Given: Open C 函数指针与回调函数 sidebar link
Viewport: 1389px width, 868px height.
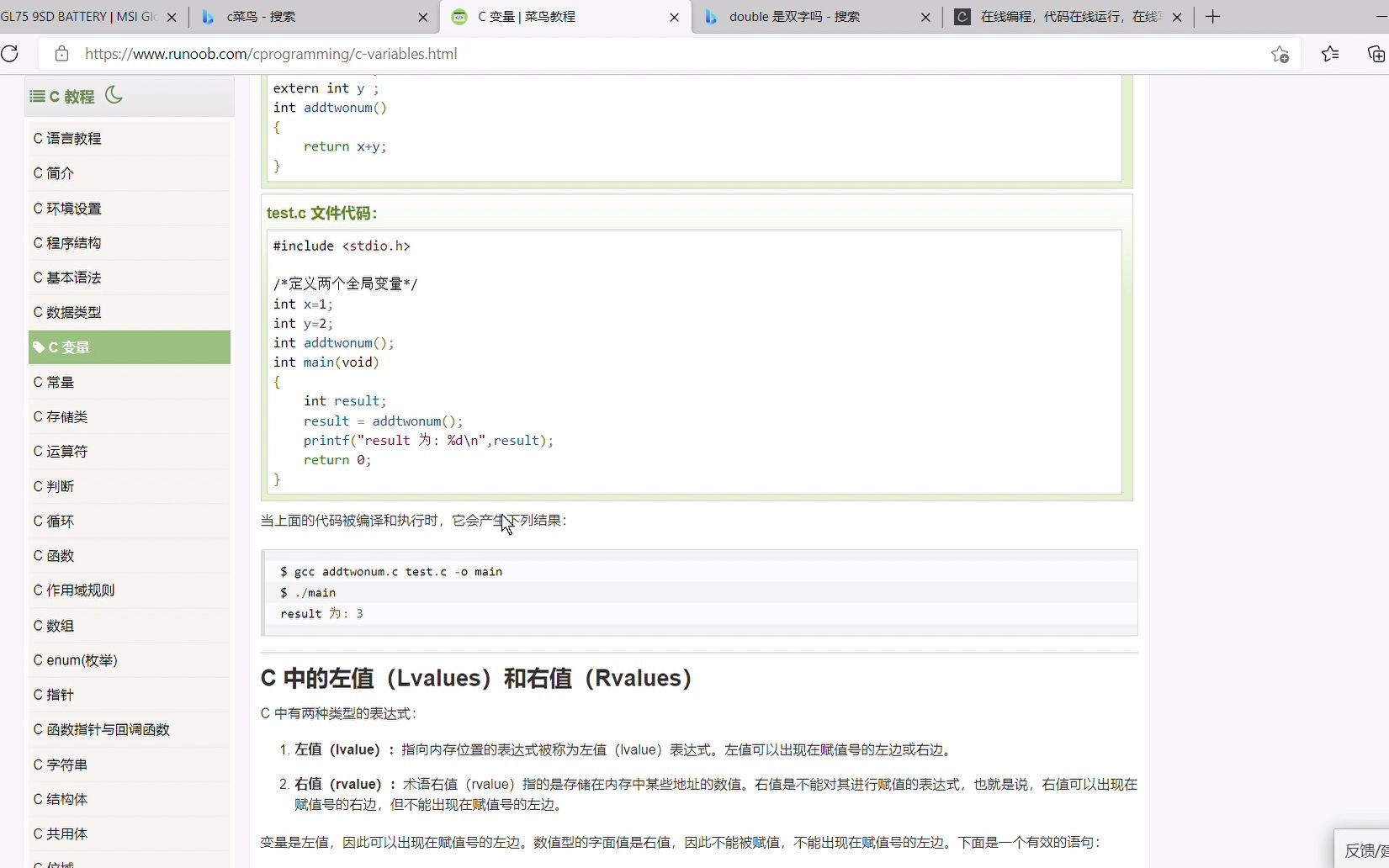Looking at the screenshot, I should pos(130,730).
